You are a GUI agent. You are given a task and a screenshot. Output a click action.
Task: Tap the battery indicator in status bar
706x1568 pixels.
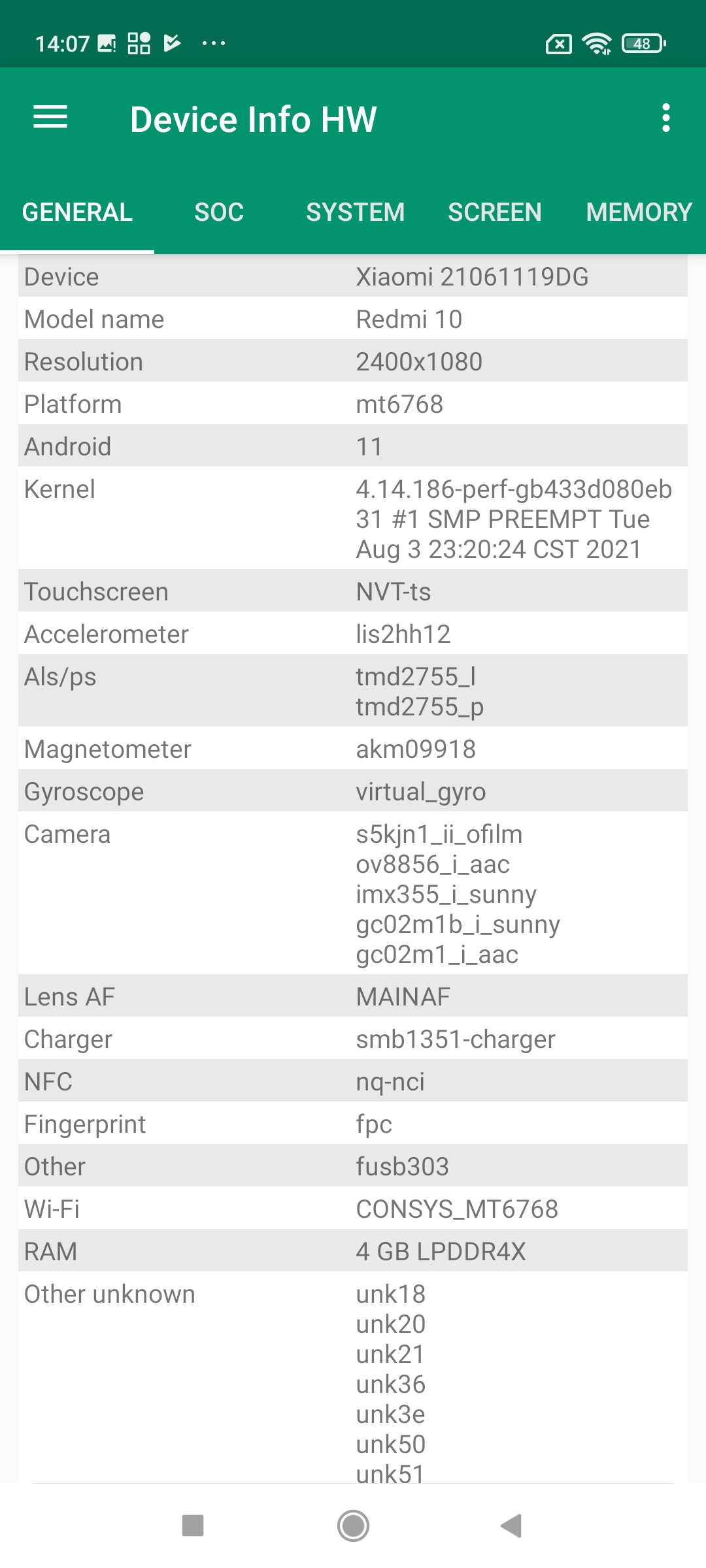(643, 44)
